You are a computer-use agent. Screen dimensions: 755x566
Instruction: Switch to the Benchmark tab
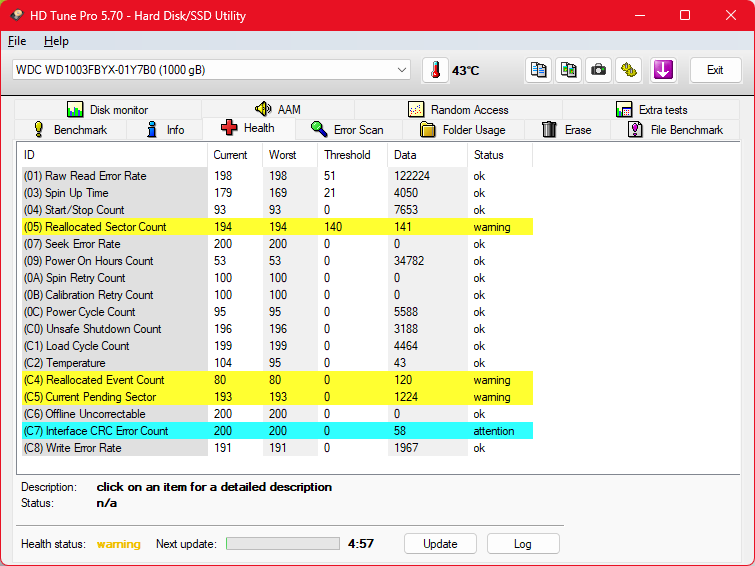(x=70, y=130)
